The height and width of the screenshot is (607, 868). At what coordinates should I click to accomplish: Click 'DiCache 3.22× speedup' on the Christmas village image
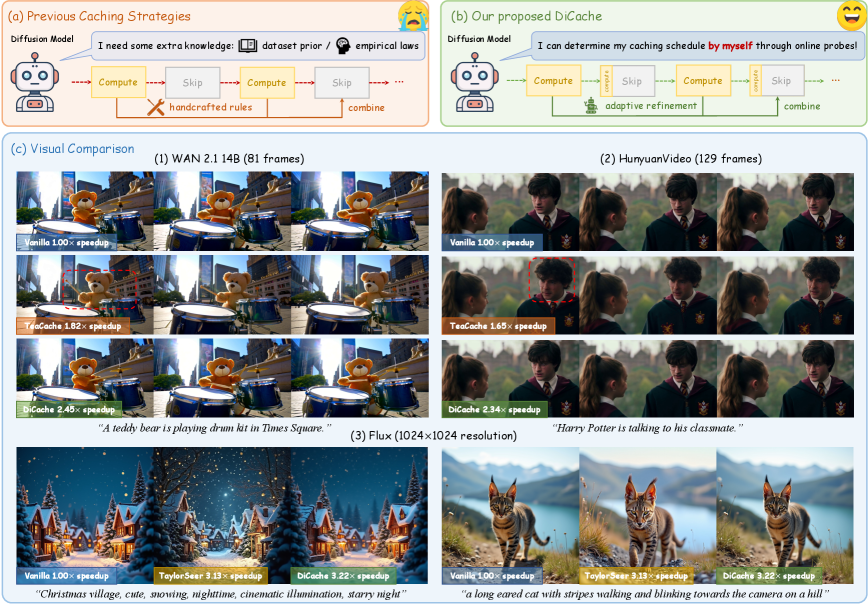coord(343,575)
